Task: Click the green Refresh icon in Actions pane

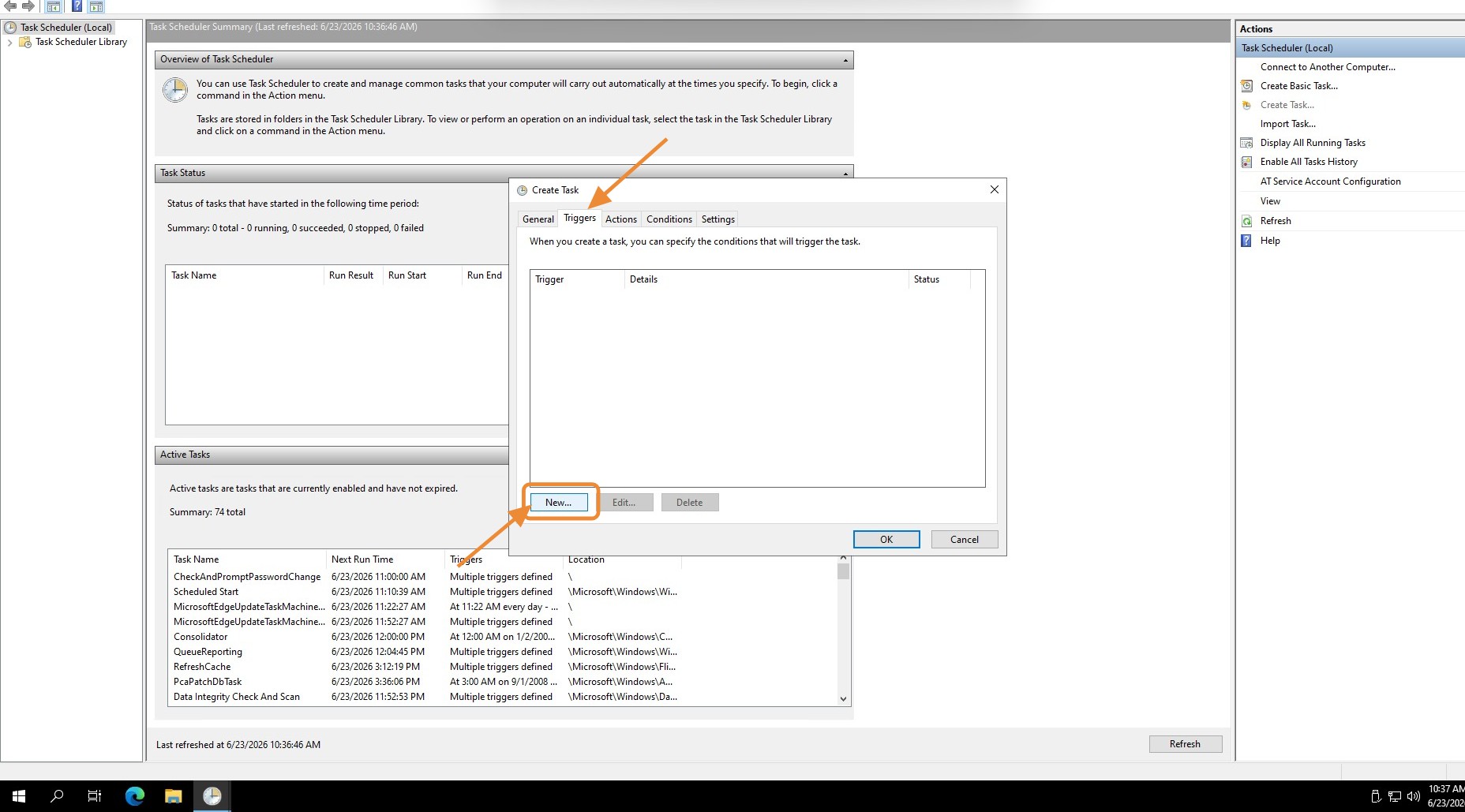Action: coord(1246,221)
